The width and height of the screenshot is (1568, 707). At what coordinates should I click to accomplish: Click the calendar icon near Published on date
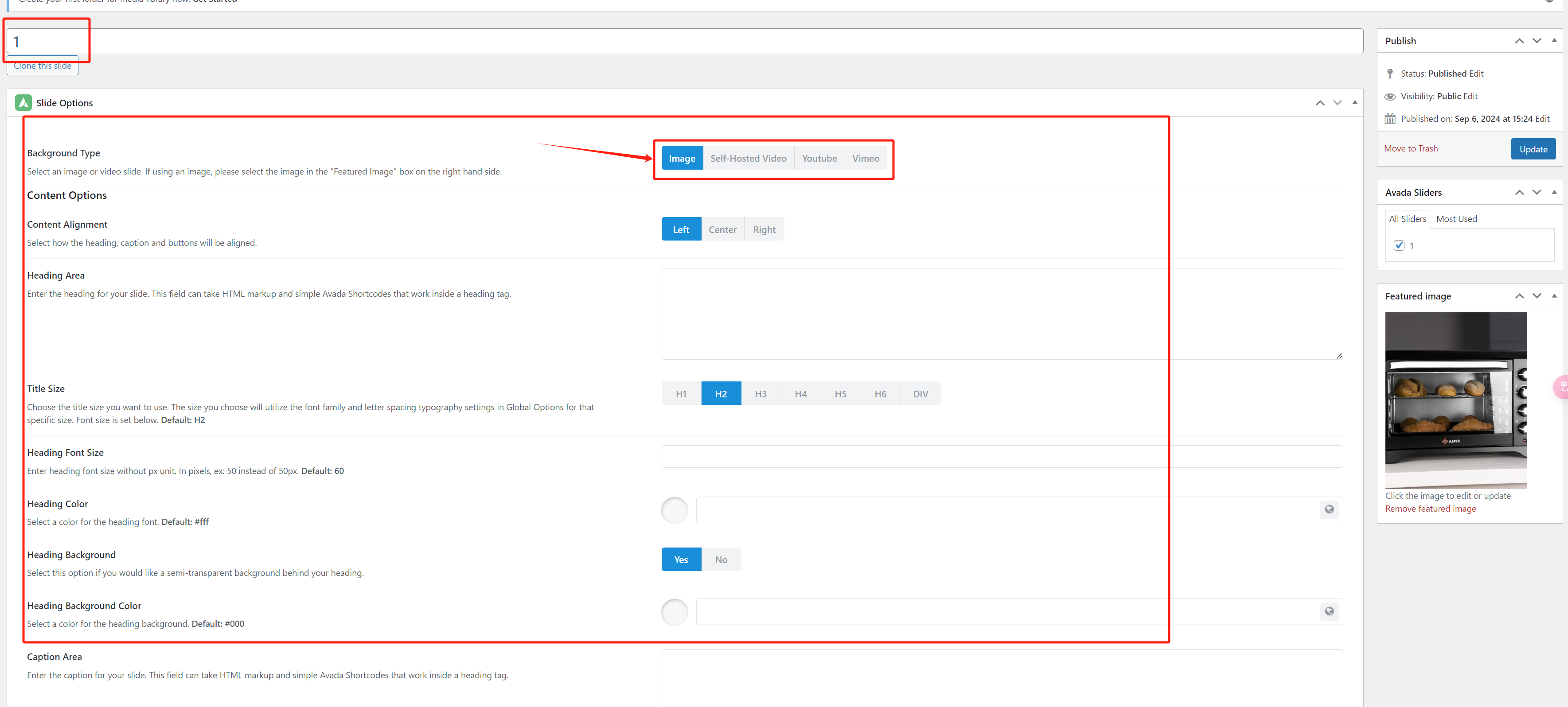coord(1390,118)
